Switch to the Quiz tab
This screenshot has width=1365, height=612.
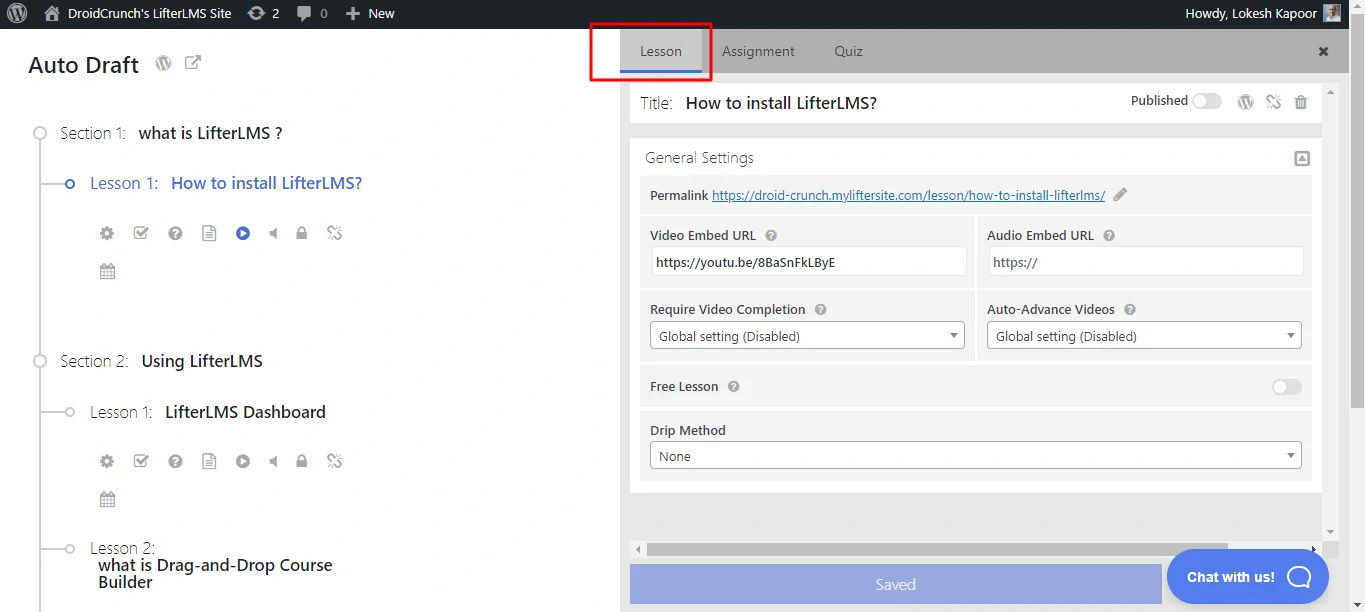(x=848, y=51)
